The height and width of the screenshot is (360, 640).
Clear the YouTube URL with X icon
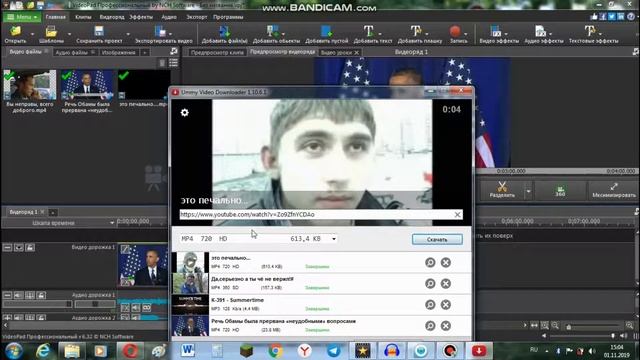pos(457,215)
